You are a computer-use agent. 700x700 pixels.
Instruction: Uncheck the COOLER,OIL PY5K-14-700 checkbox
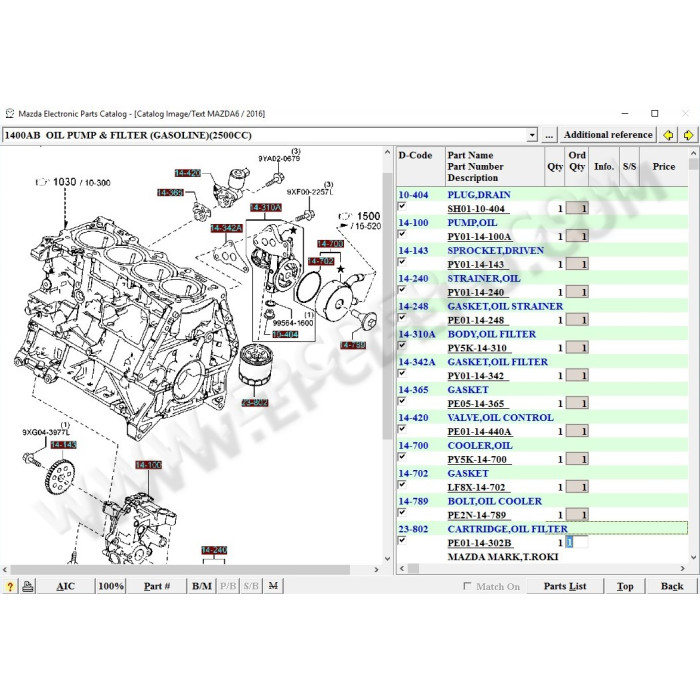402,457
